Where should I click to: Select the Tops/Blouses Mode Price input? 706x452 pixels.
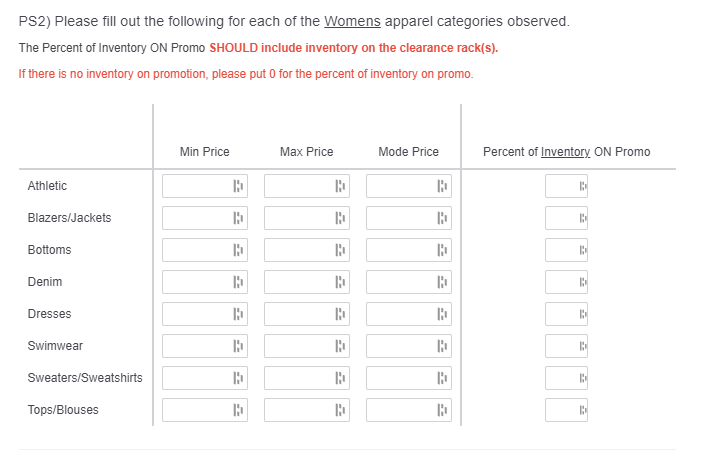(398, 410)
